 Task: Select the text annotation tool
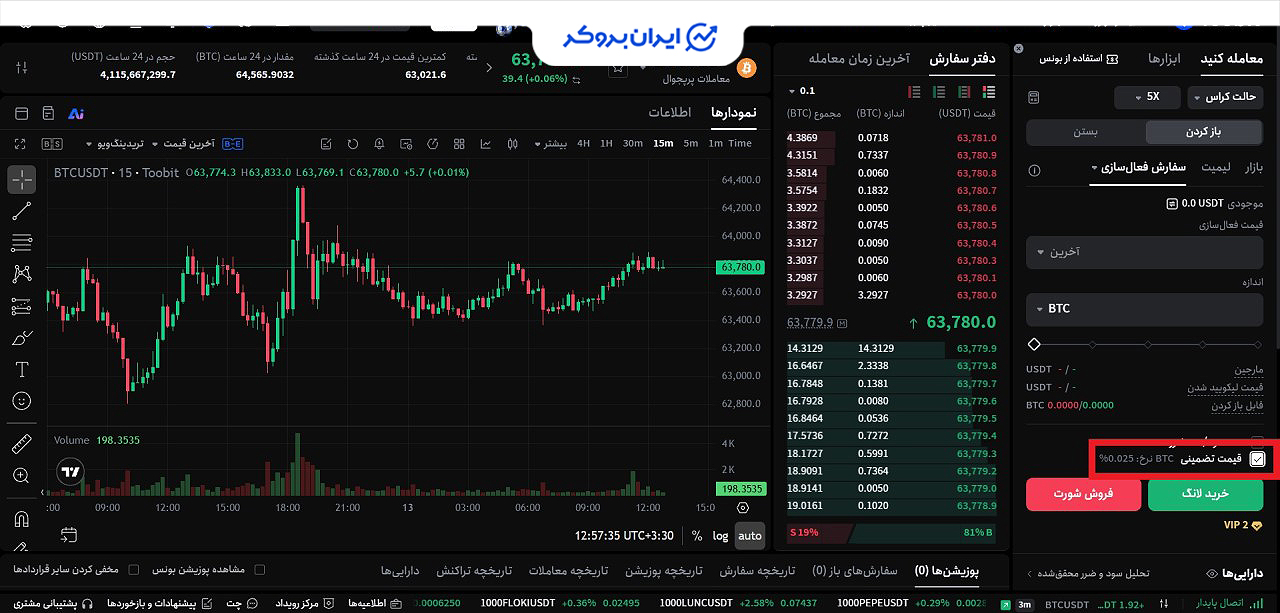21,370
